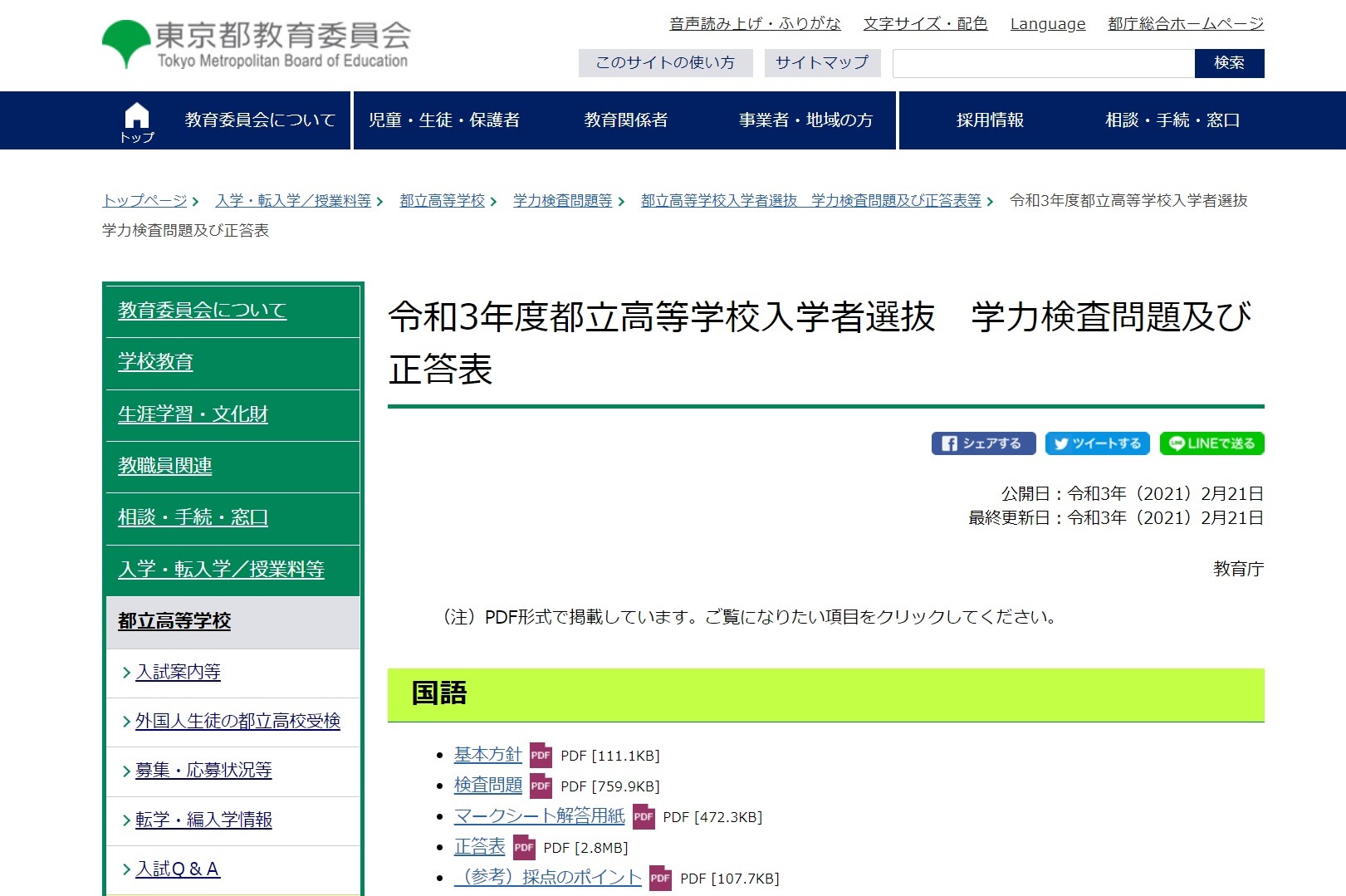Expand the 入試案内等 sidebar item
The image size is (1346, 896).
point(179,673)
